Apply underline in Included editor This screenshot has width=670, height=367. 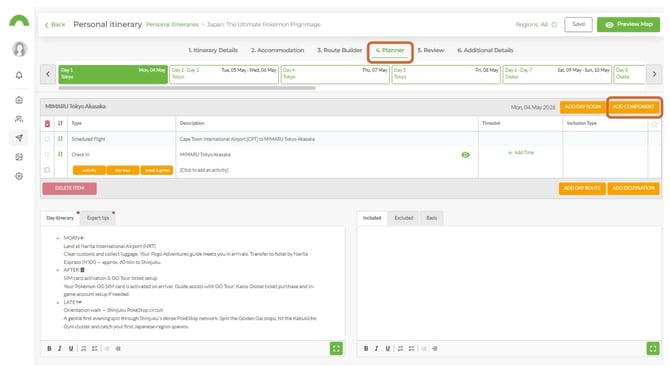(x=388, y=349)
